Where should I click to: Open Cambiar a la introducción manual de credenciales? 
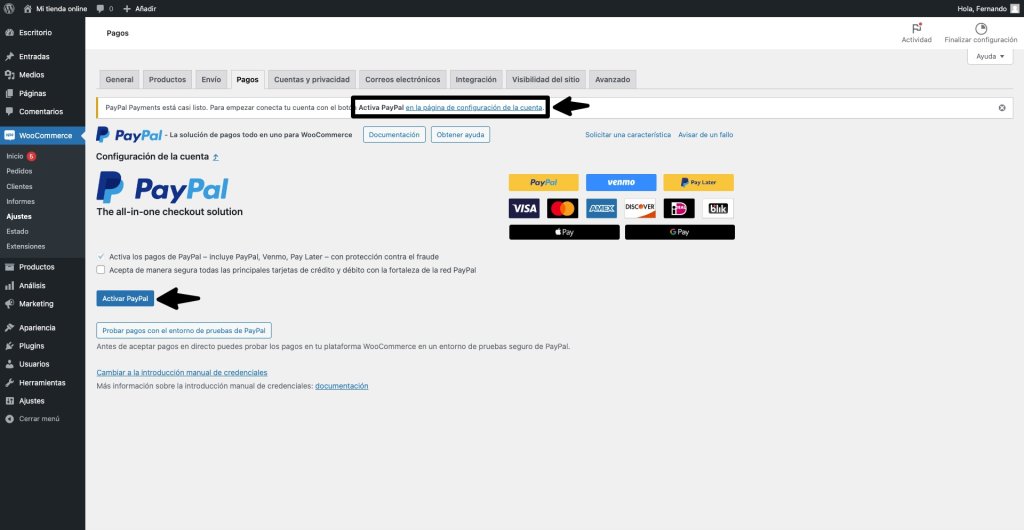tap(182, 373)
